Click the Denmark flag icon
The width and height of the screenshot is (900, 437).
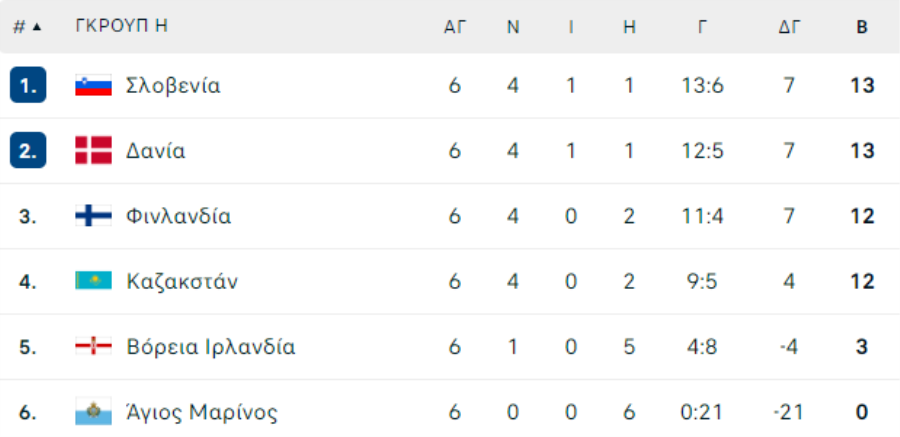[93, 150]
